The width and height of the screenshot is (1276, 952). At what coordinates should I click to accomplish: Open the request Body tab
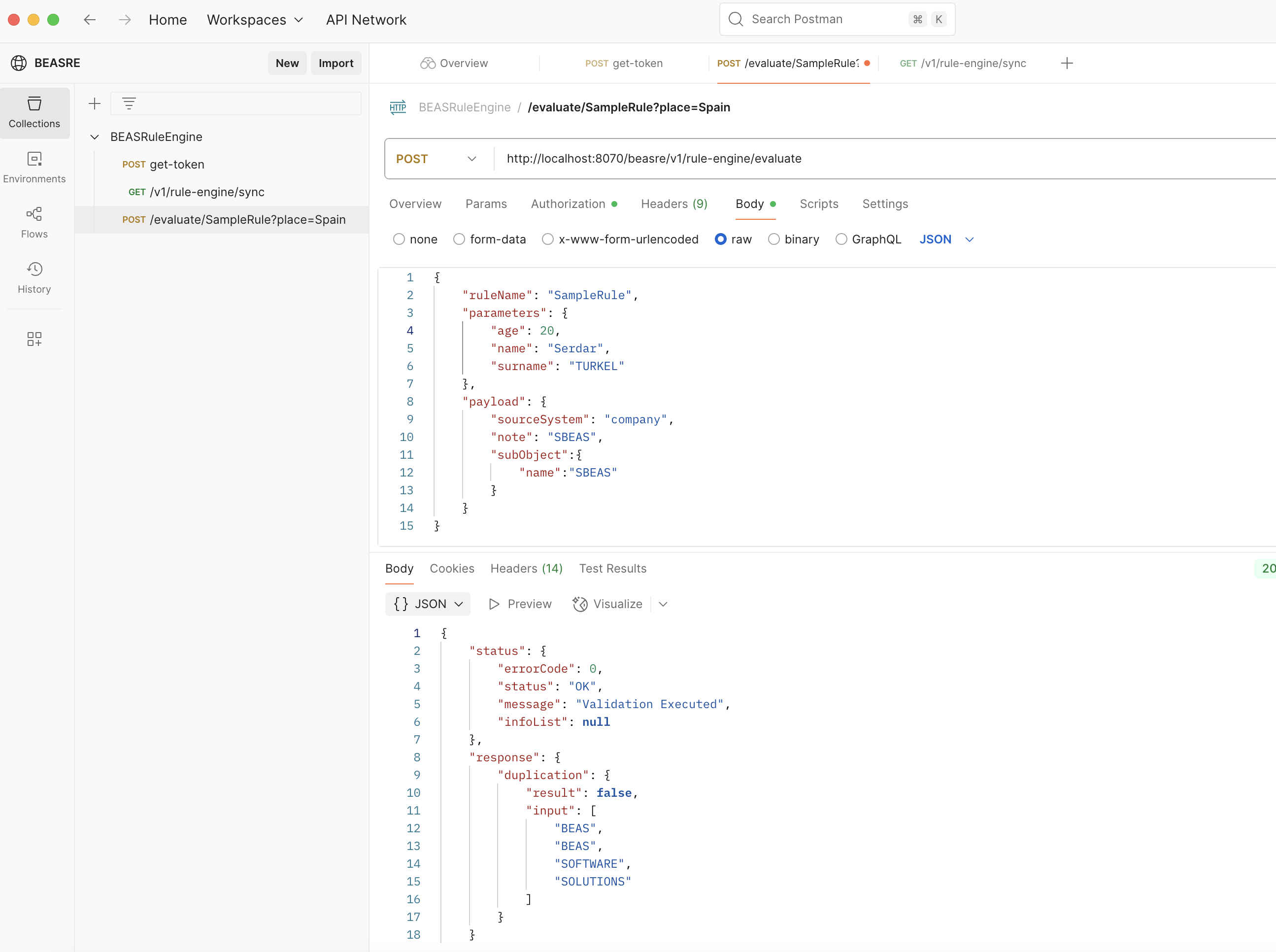755,204
